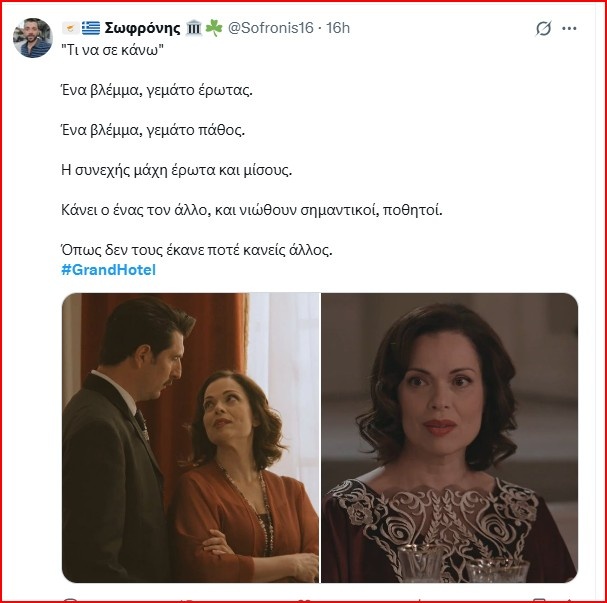Click the 16h timestamp link
The width and height of the screenshot is (607, 603).
(335, 28)
